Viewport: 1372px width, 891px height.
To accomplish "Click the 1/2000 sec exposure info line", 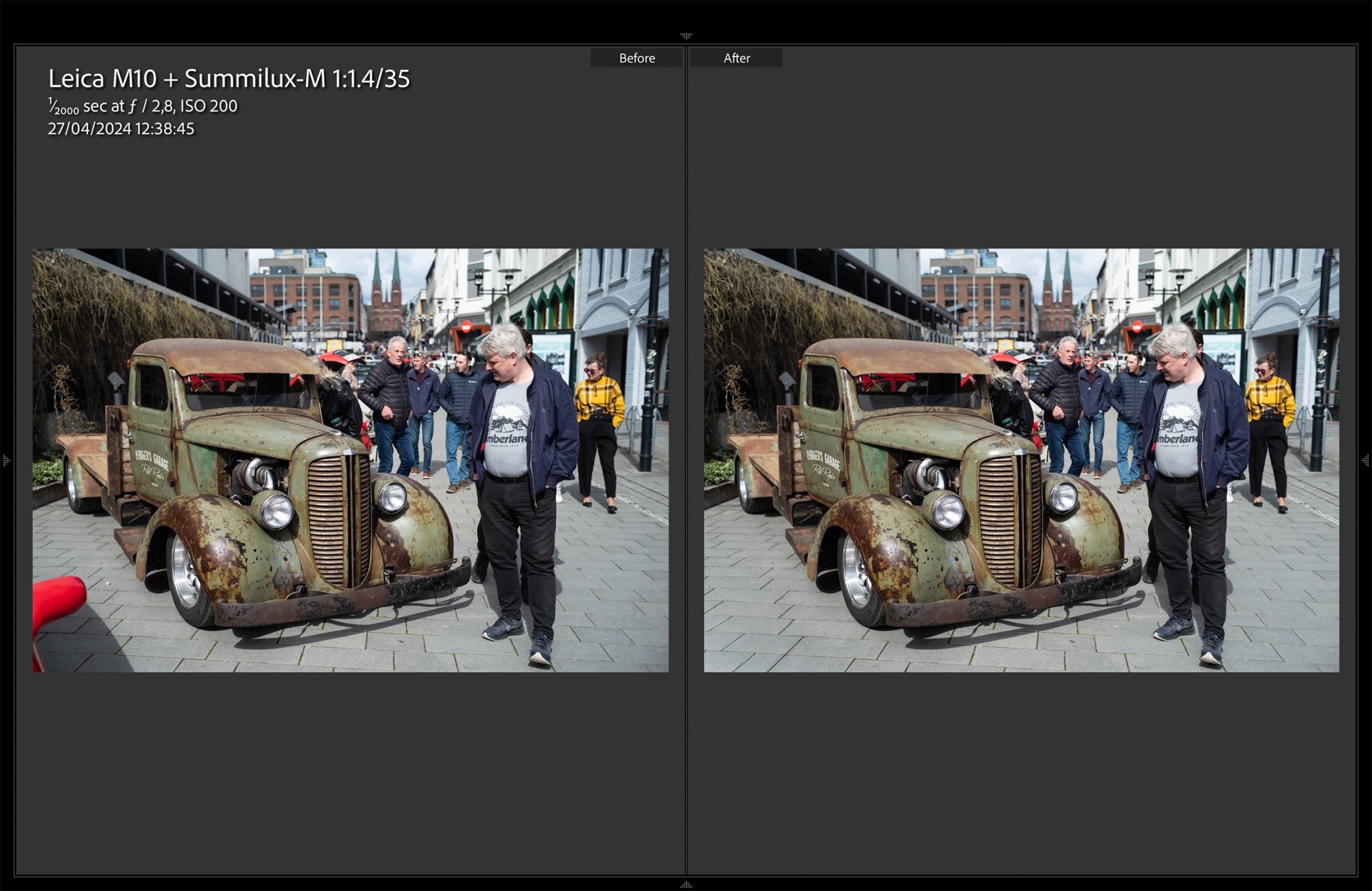I will 143,106.
